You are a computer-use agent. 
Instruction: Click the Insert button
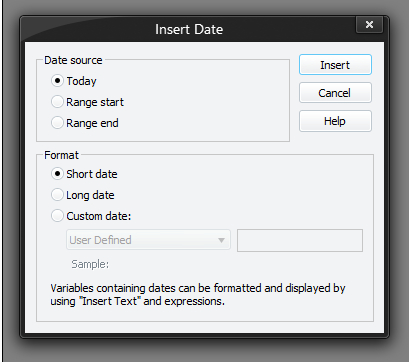pyautogui.click(x=335, y=65)
